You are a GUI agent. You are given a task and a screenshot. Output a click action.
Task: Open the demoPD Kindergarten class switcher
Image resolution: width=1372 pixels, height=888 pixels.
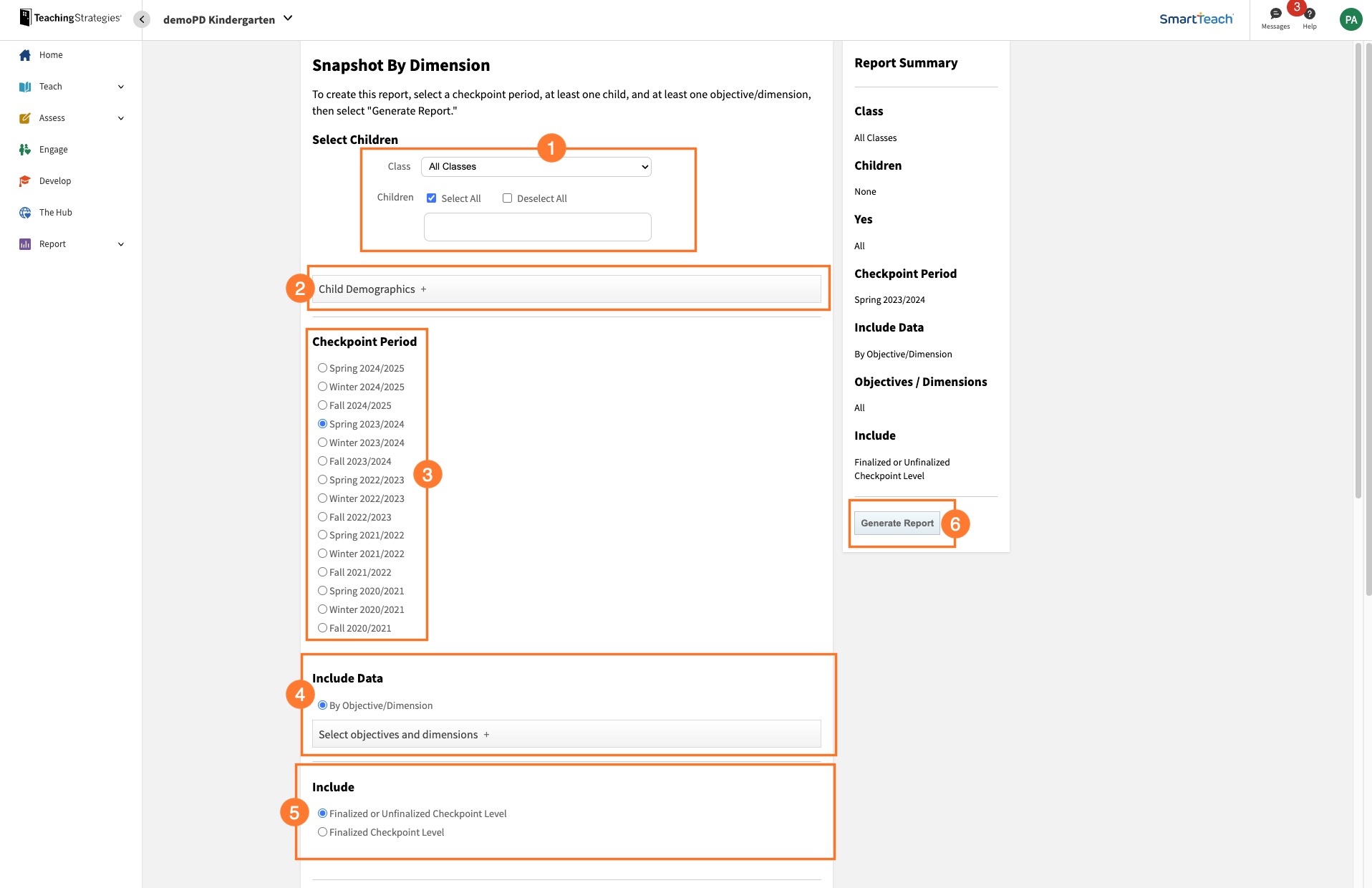[x=228, y=19]
